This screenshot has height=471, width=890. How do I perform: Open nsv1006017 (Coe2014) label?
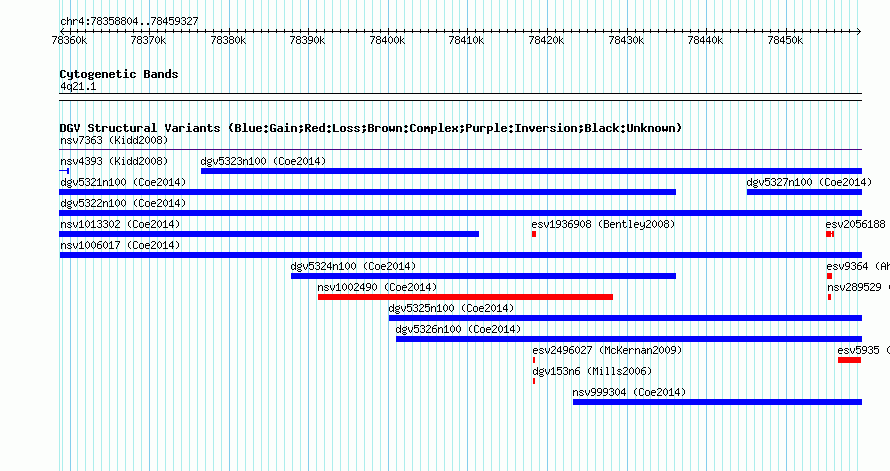[120, 245]
